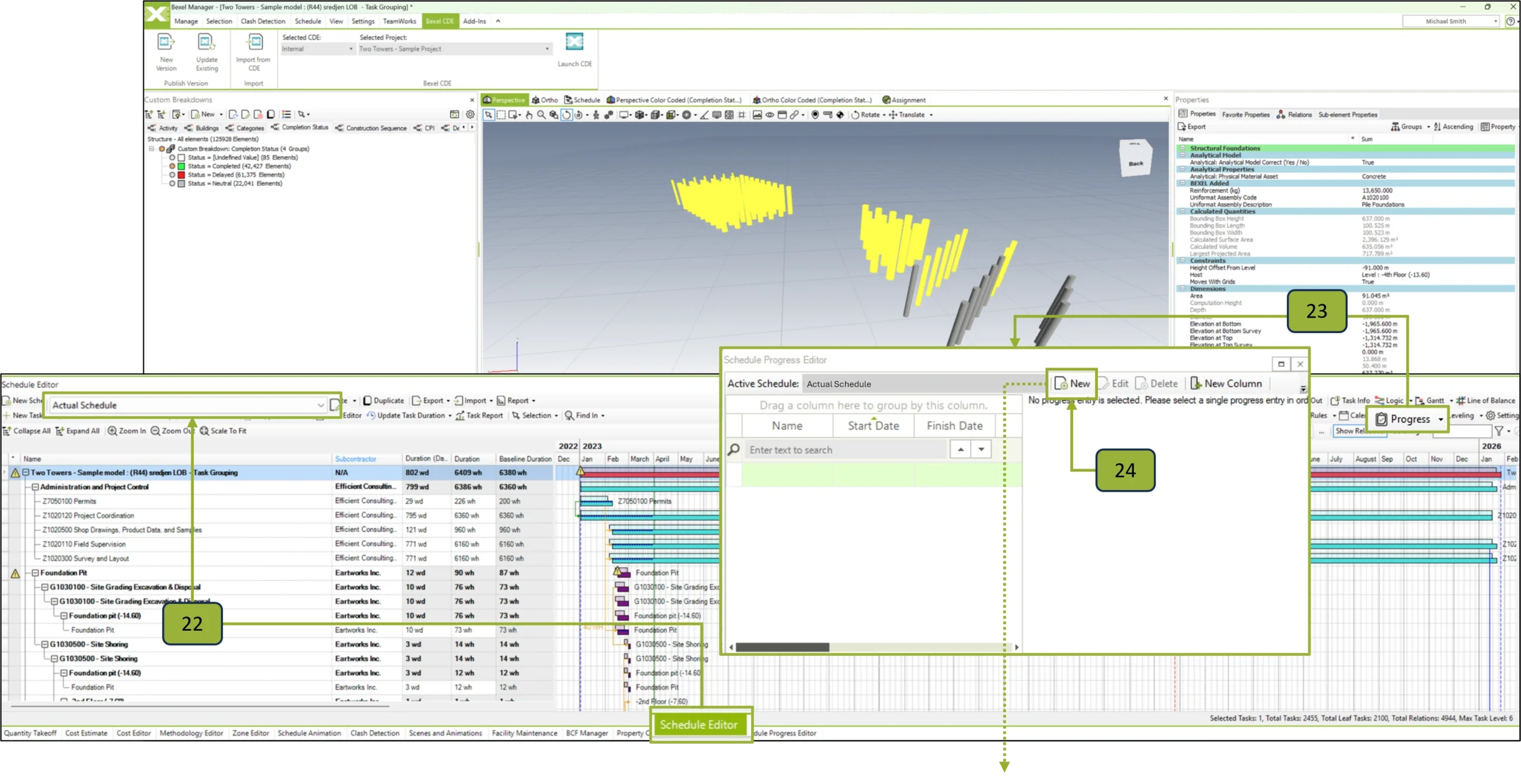The height and width of the screenshot is (784, 1521).
Task: Click the gray swatch of Neutral status
Action: [181, 184]
